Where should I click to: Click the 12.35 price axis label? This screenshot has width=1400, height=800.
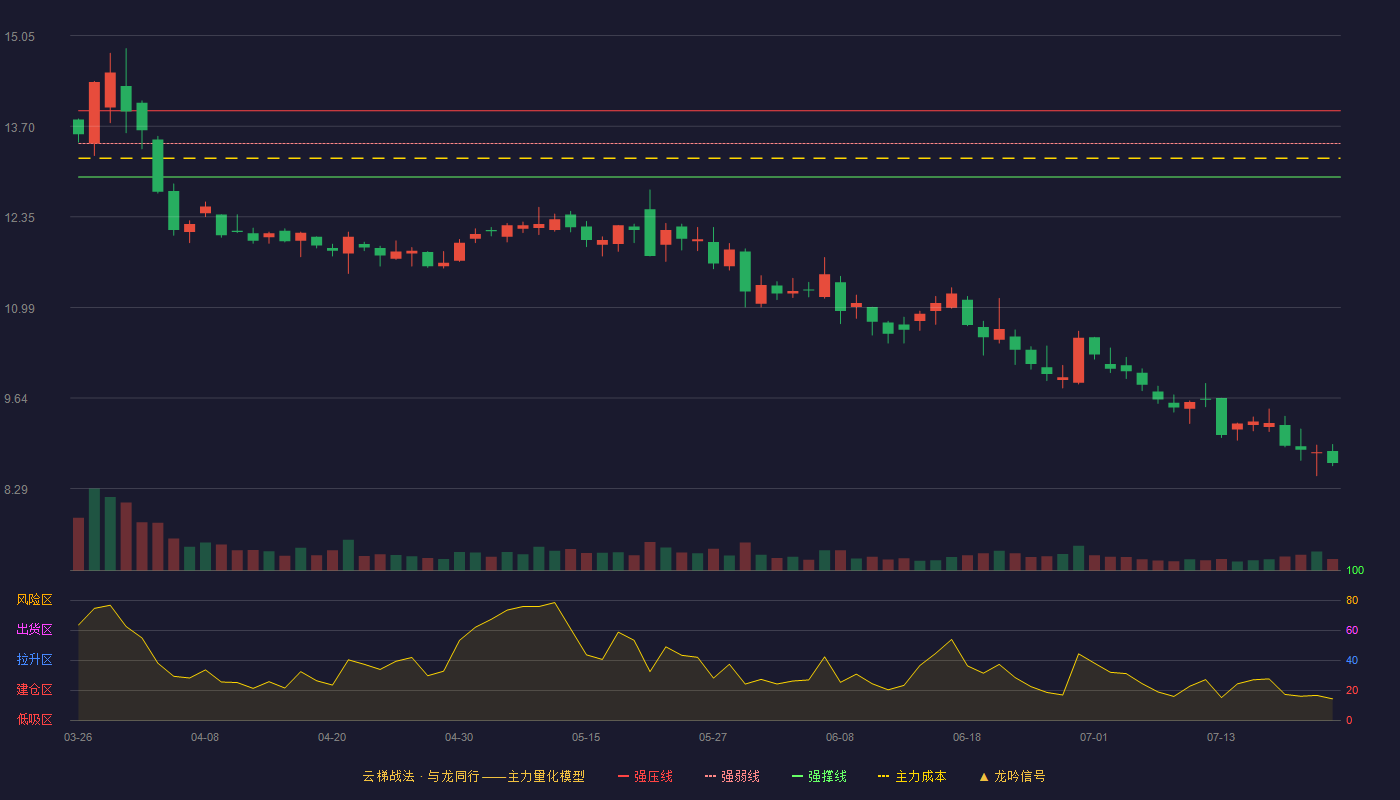coord(19,218)
